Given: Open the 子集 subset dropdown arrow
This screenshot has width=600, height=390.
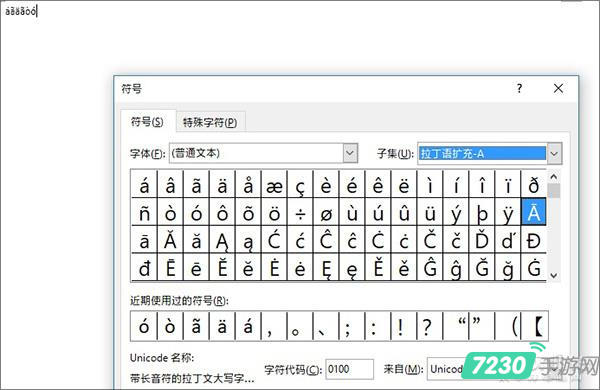Looking at the screenshot, I should tap(554, 153).
